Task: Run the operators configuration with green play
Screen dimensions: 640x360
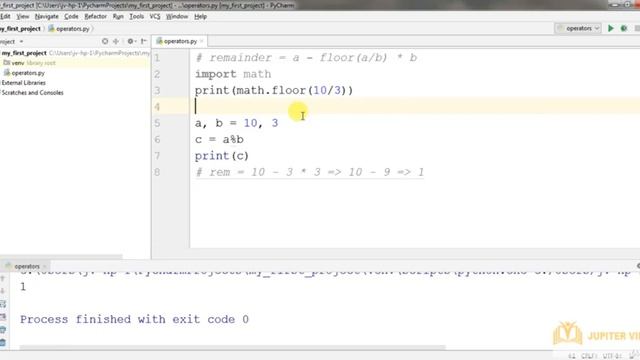Action: click(x=611, y=29)
